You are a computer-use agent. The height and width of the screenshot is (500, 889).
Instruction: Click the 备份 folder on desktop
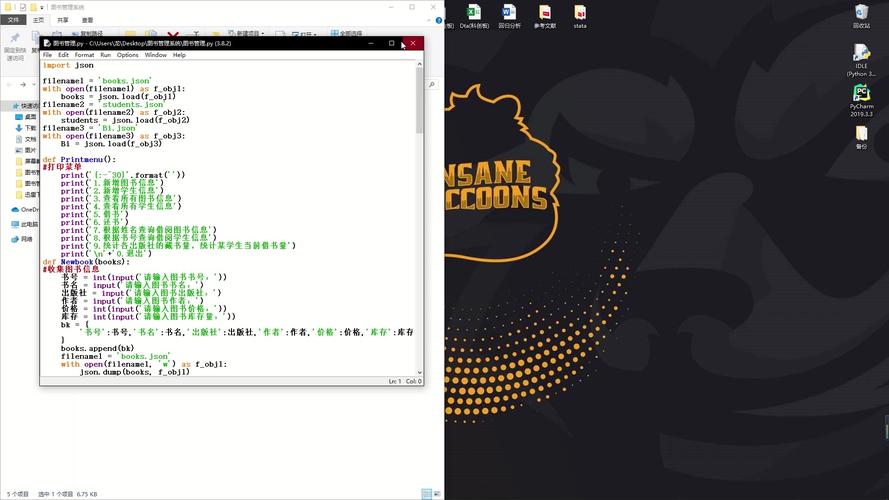tap(861, 137)
